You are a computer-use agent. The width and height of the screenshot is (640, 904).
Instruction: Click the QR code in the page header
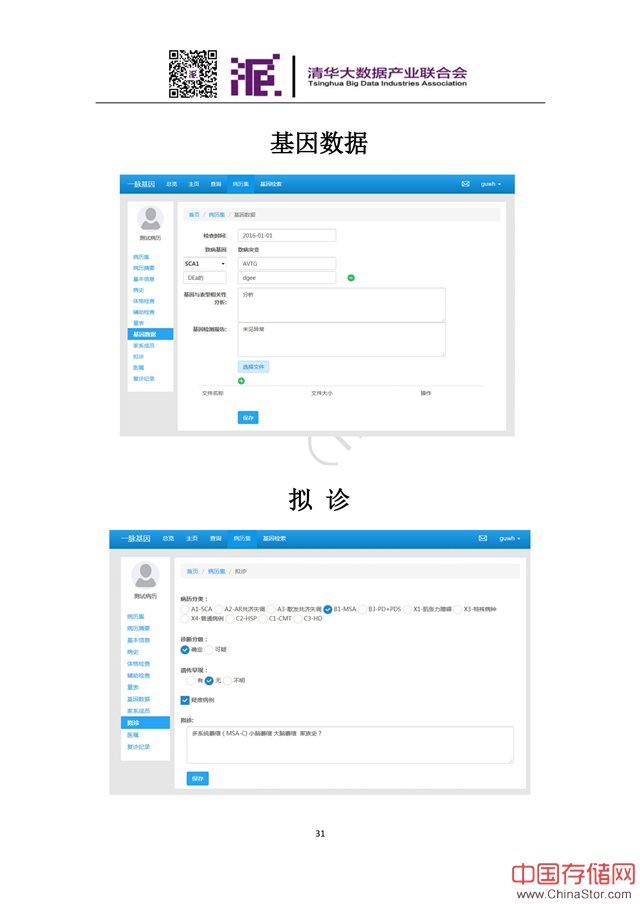[192, 73]
